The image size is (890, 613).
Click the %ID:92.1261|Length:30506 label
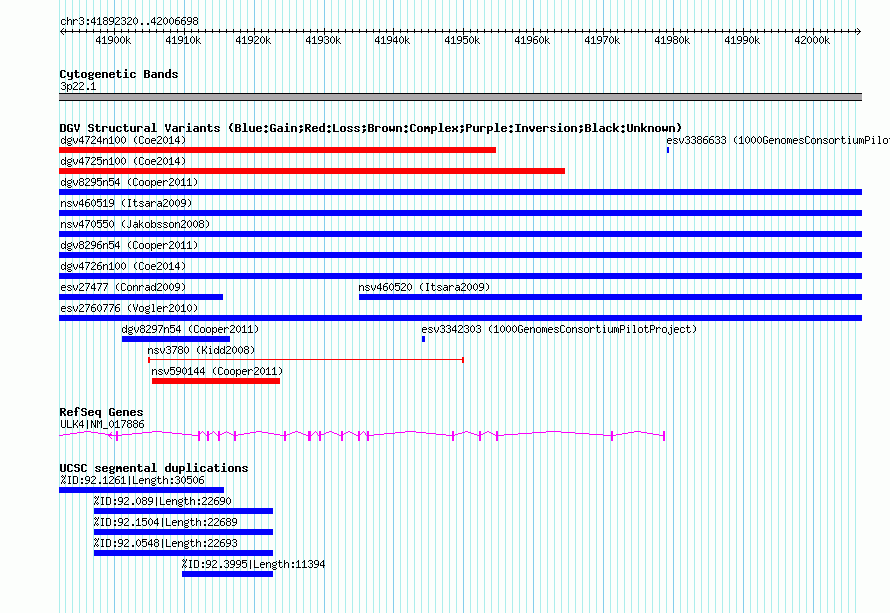point(132,480)
